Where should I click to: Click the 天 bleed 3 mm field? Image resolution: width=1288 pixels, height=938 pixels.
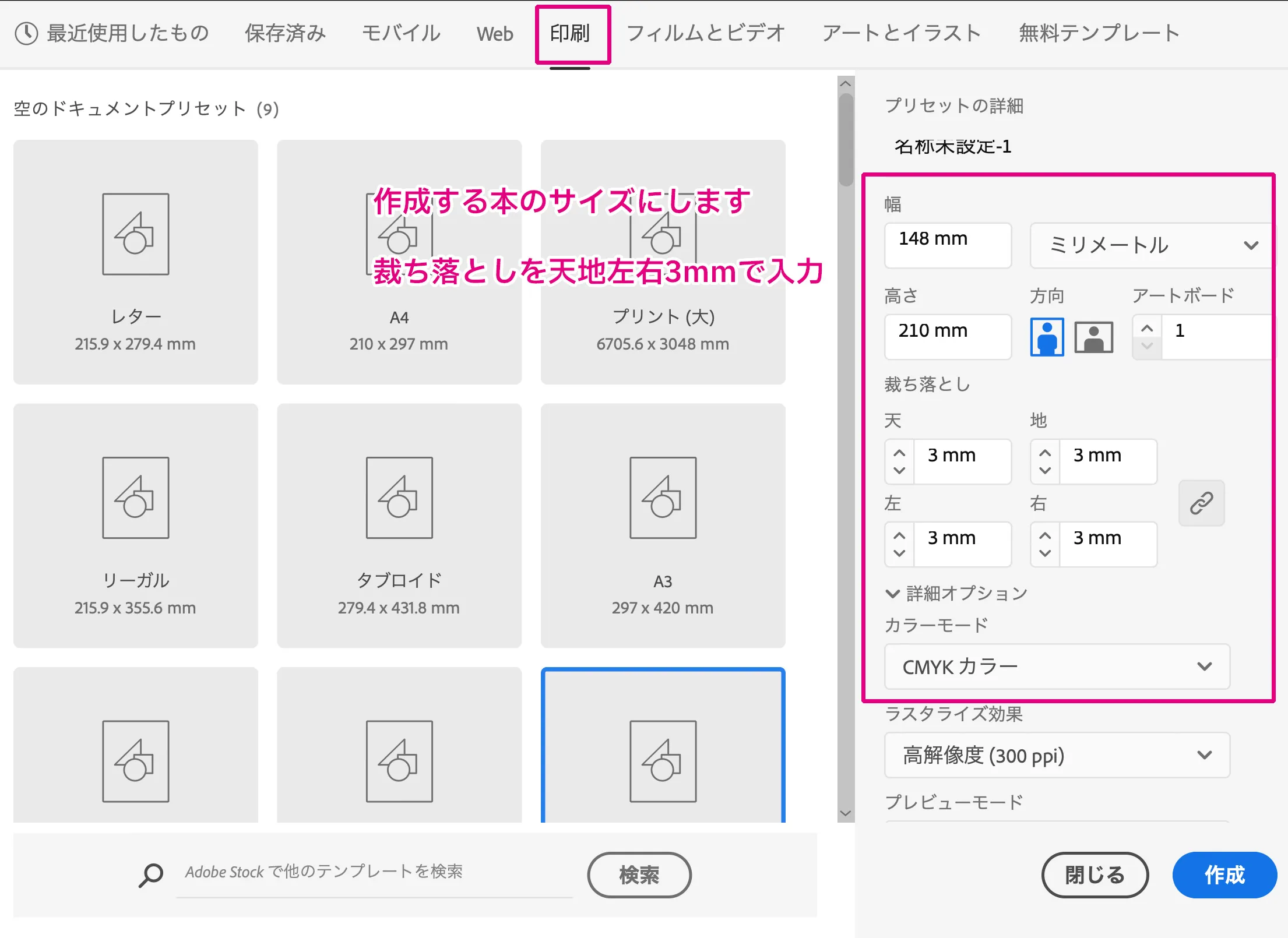pyautogui.click(x=962, y=461)
